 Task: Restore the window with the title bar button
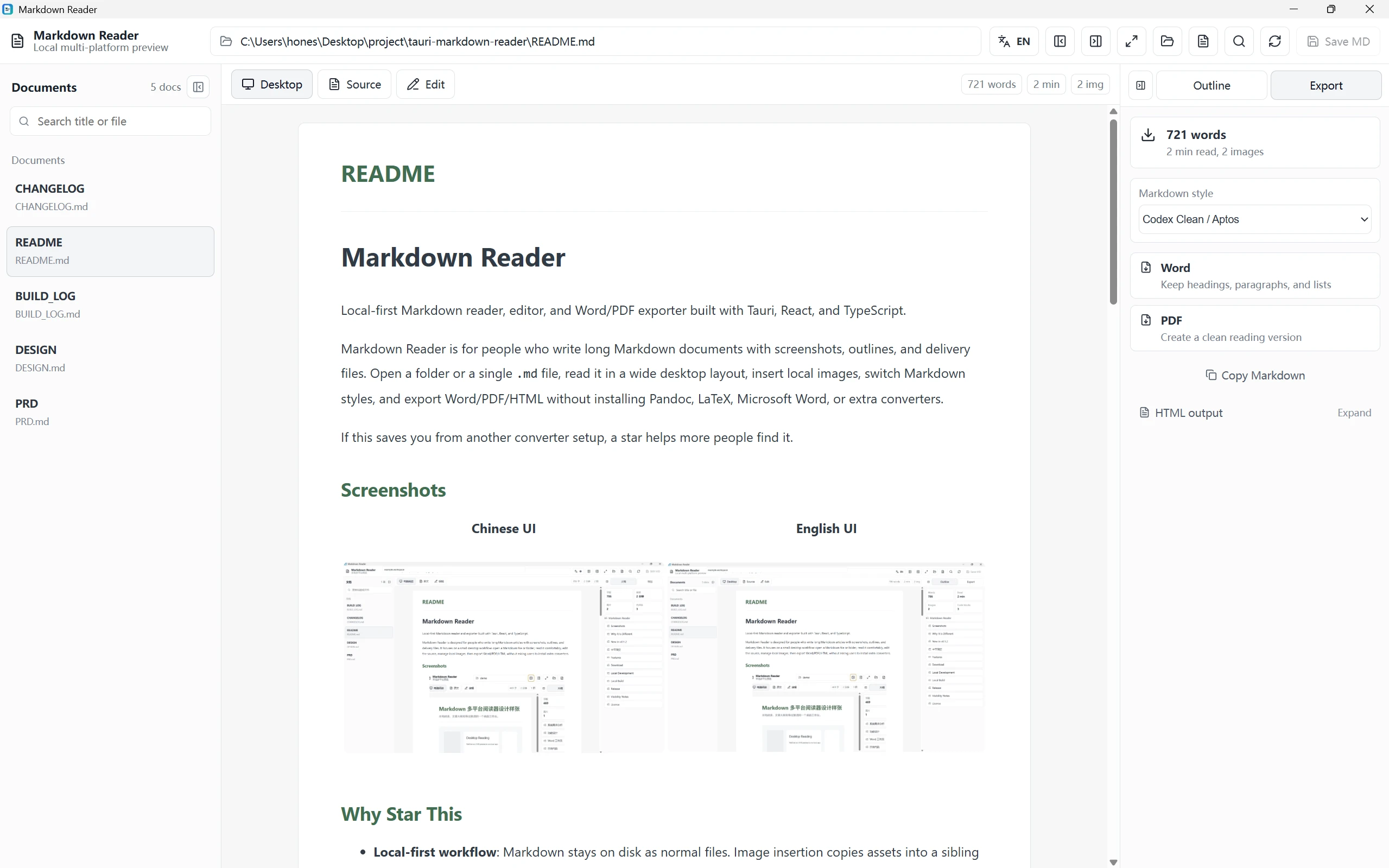coord(1331,9)
